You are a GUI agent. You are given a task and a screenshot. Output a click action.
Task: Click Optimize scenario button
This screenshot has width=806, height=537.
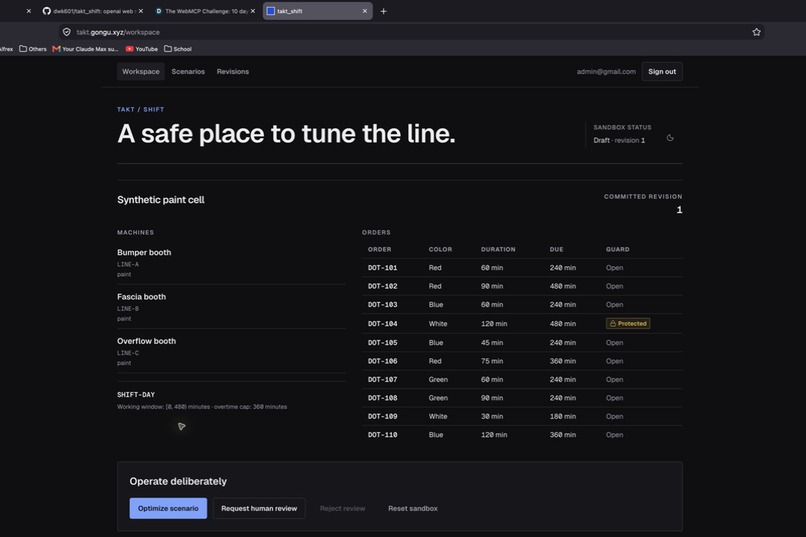[168, 508]
